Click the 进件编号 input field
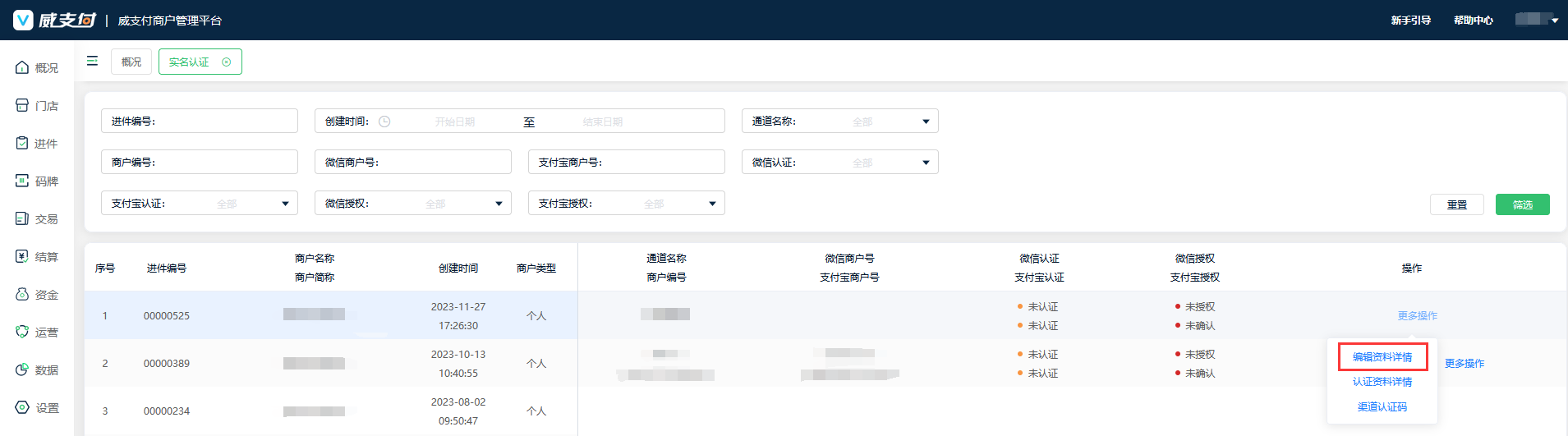Viewport: 1568px width, 436px height. click(222, 122)
